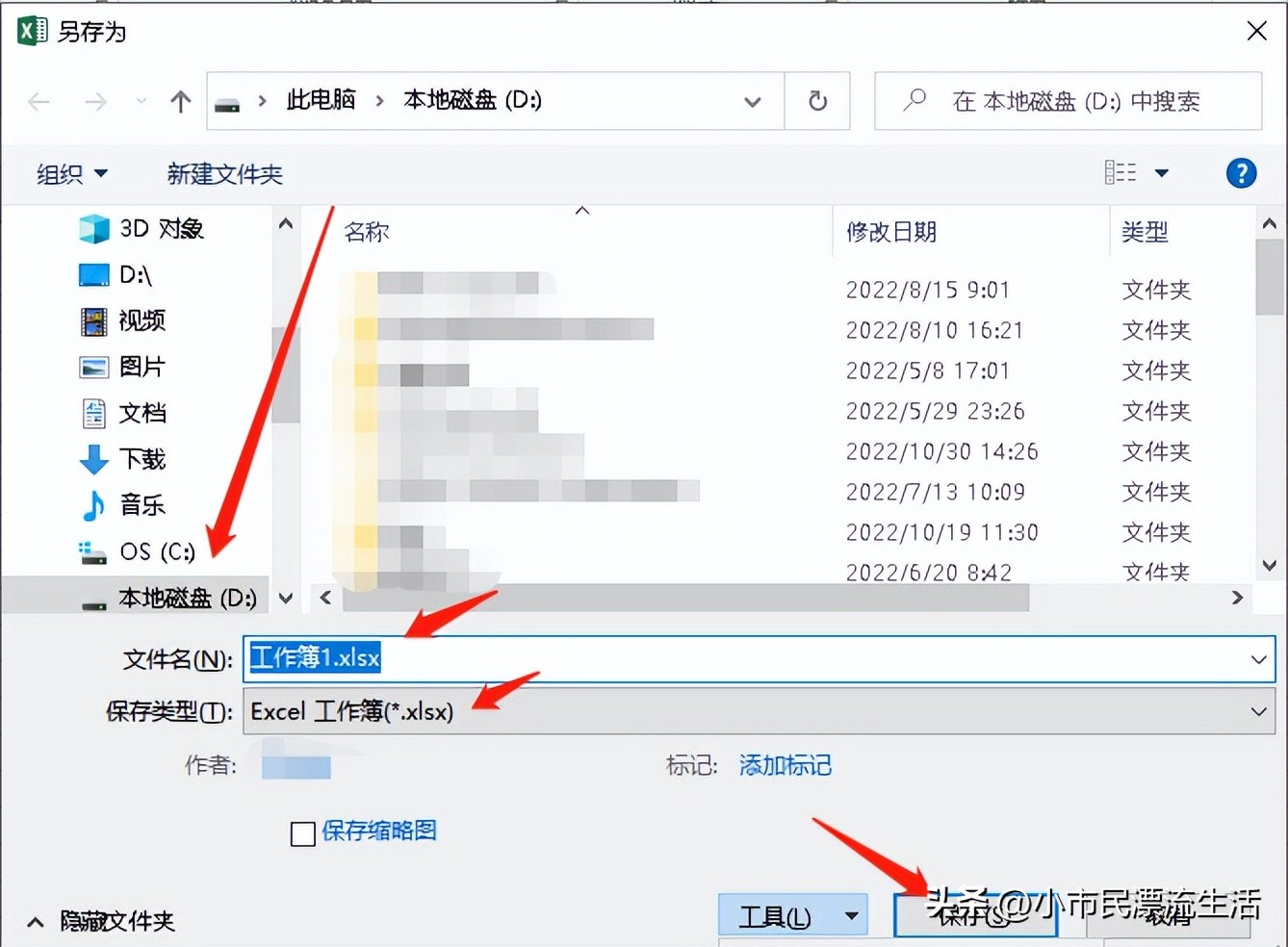This screenshot has width=1288, height=947.
Task: Refresh the current folder view
Action: tap(816, 101)
